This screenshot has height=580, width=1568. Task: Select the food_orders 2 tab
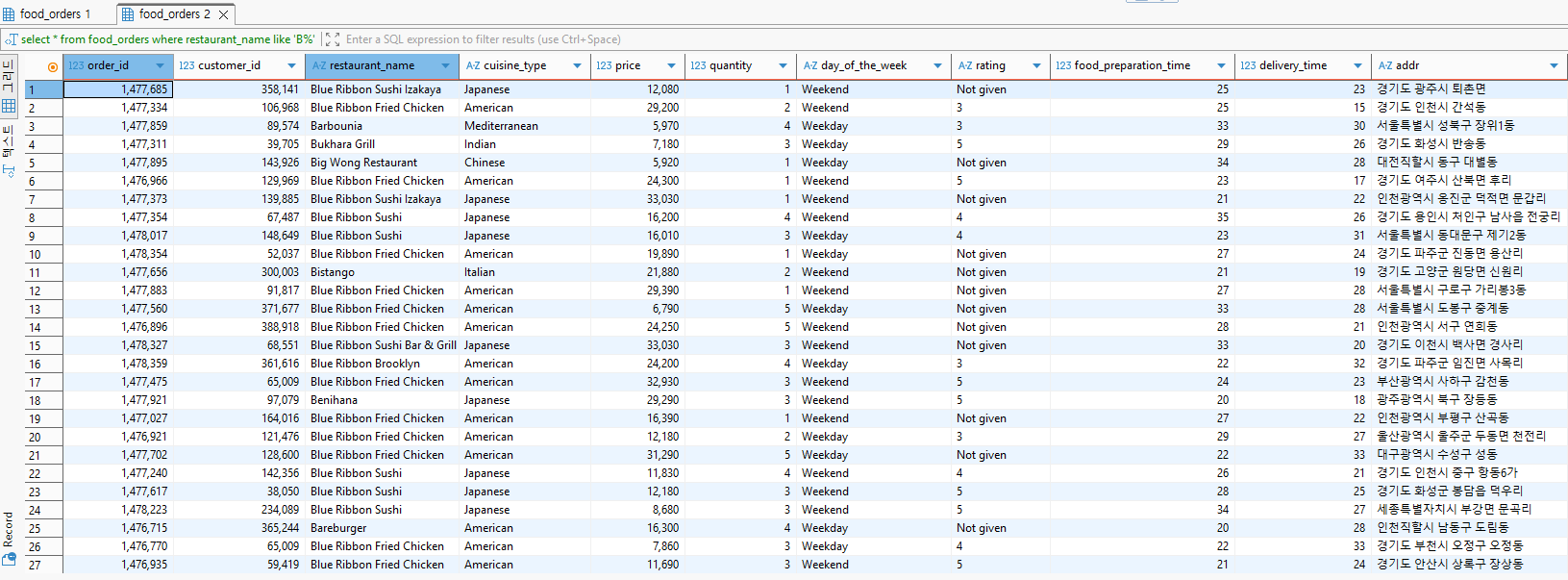tap(173, 13)
